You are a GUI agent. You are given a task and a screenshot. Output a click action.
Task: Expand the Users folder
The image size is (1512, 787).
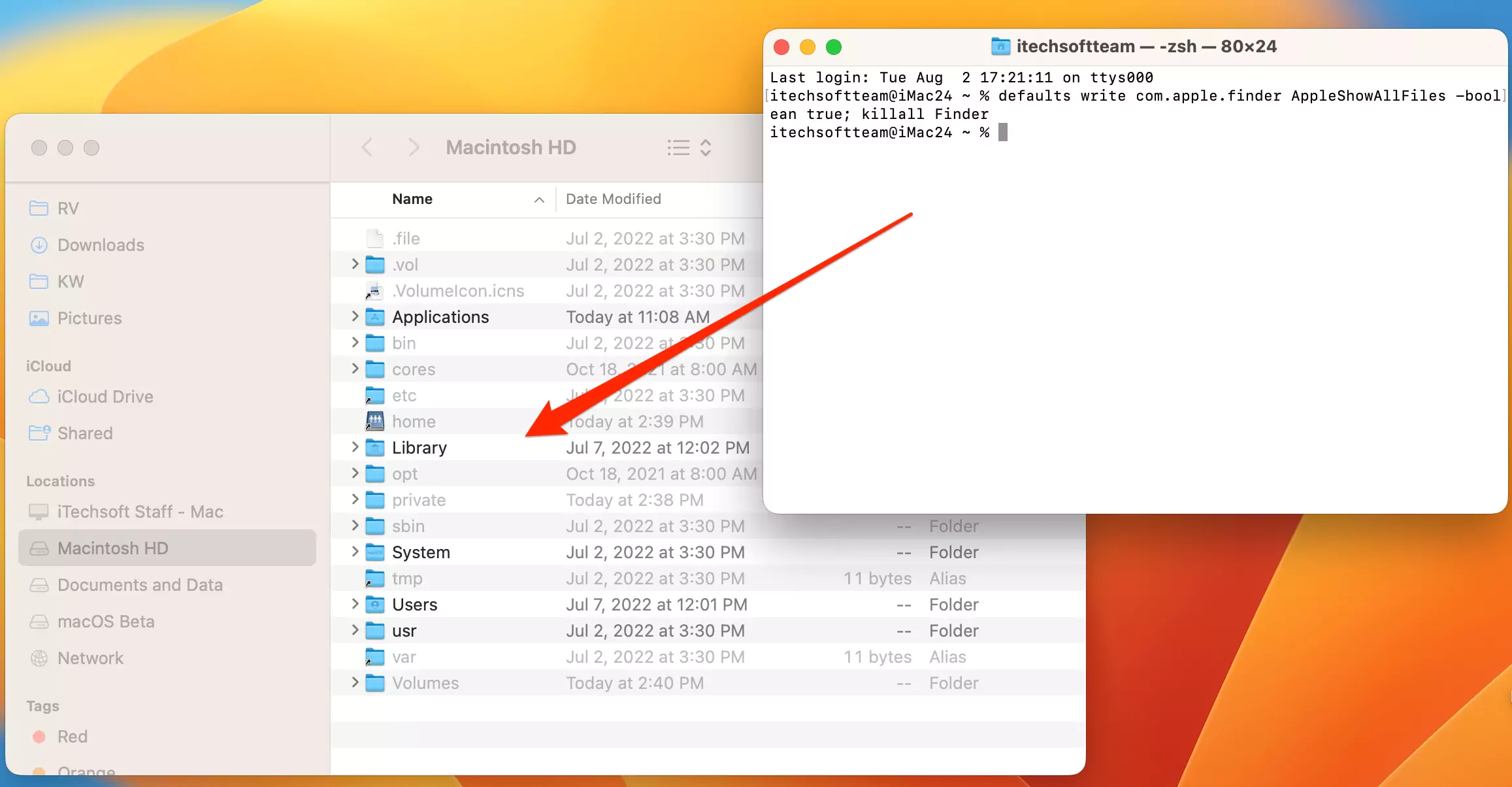click(355, 604)
